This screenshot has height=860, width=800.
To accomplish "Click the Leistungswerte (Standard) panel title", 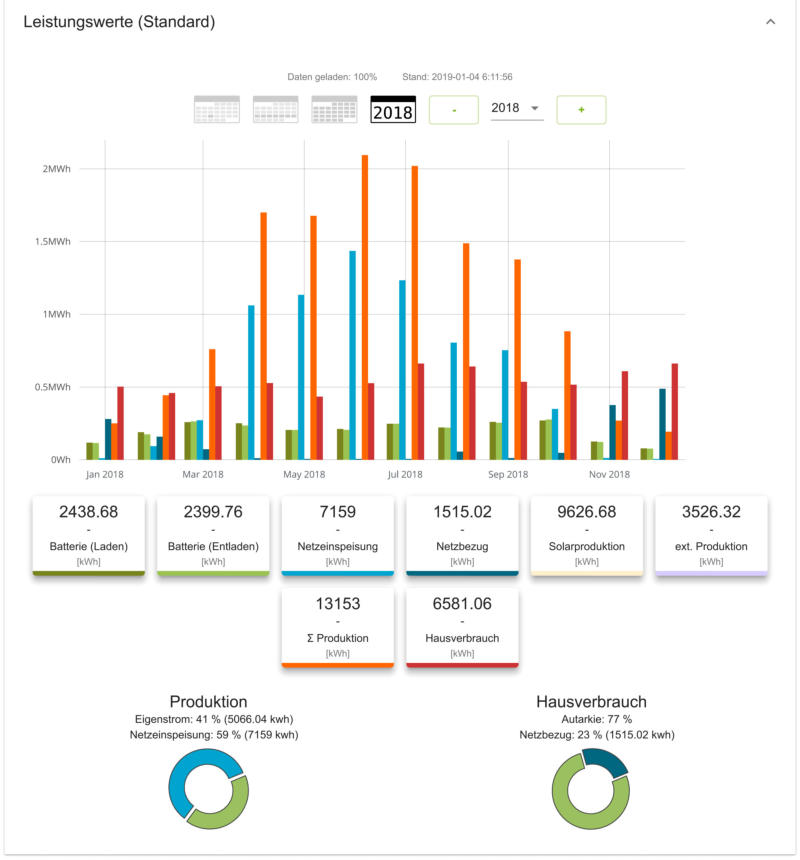I will click(x=119, y=21).
